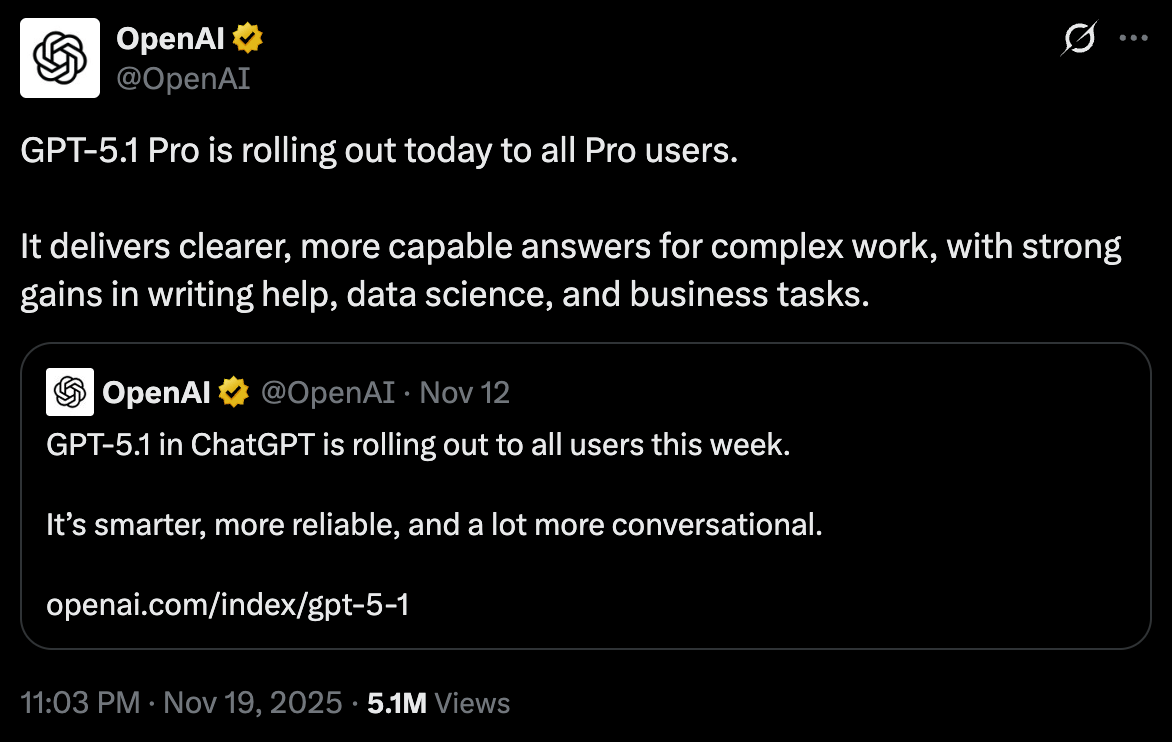Viewport: 1172px width, 742px height.
Task: Select the @OpenAI handle in the quoted post
Action: pyautogui.click(x=328, y=393)
